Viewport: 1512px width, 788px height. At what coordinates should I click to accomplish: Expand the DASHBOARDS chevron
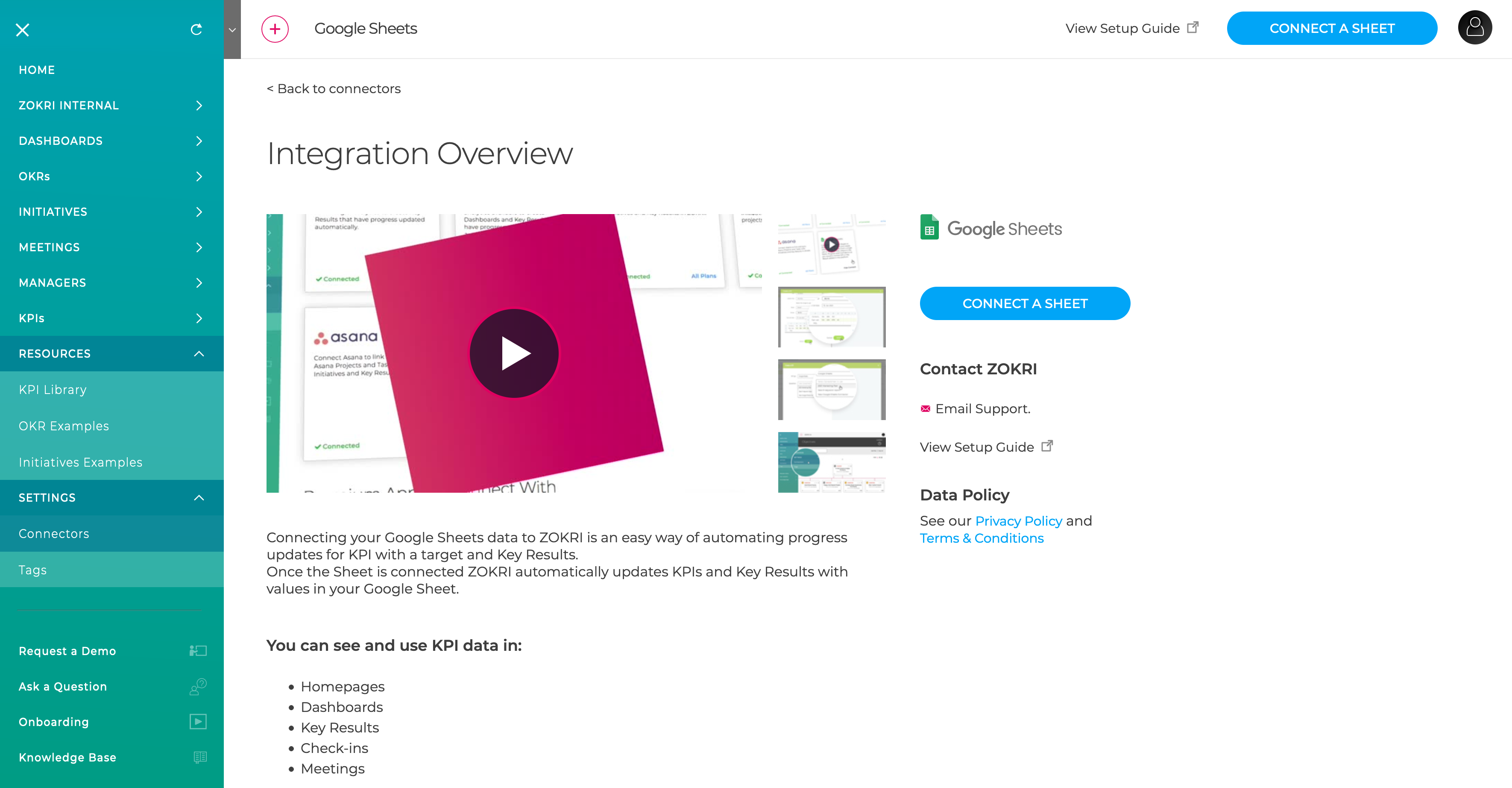point(199,141)
